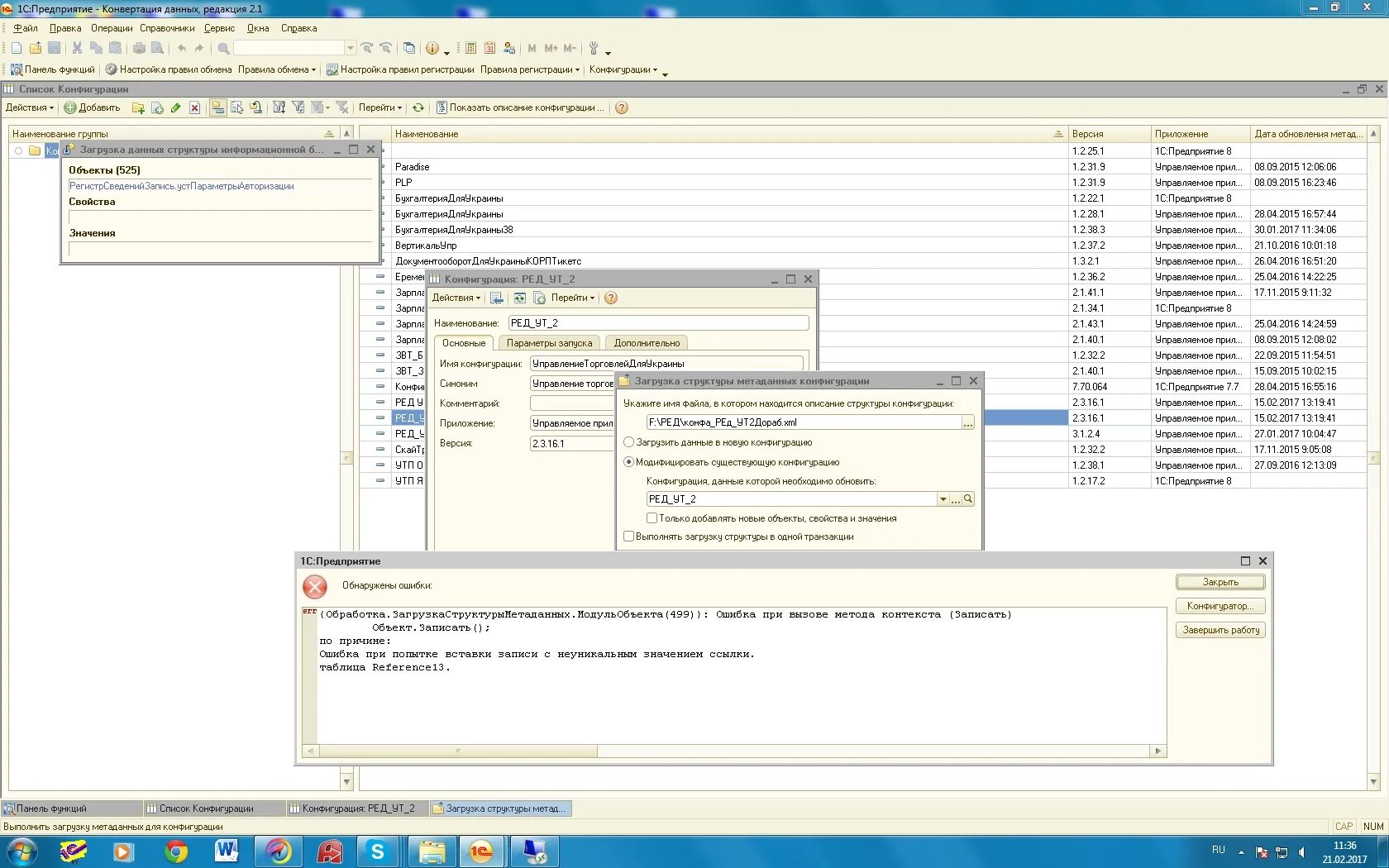Viewport: 1389px width, 868px height.
Task: Select 'Загрузить данные в новую конфигурацию' radio option
Action: click(x=628, y=442)
